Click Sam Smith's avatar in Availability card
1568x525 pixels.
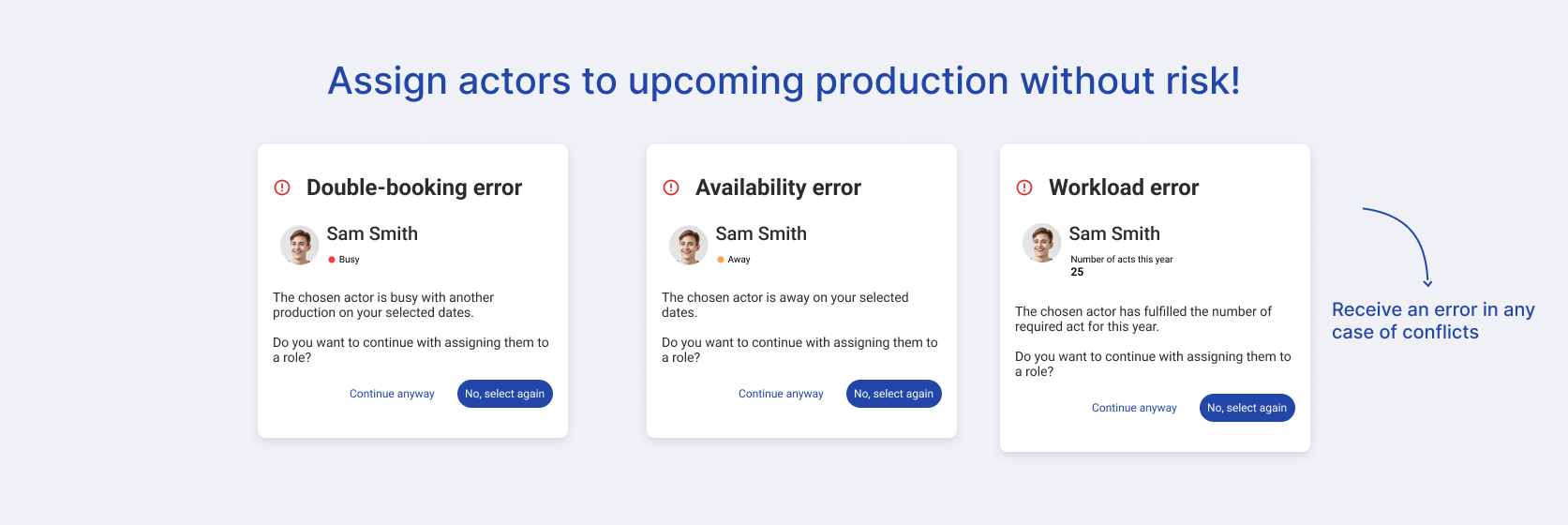click(x=688, y=245)
